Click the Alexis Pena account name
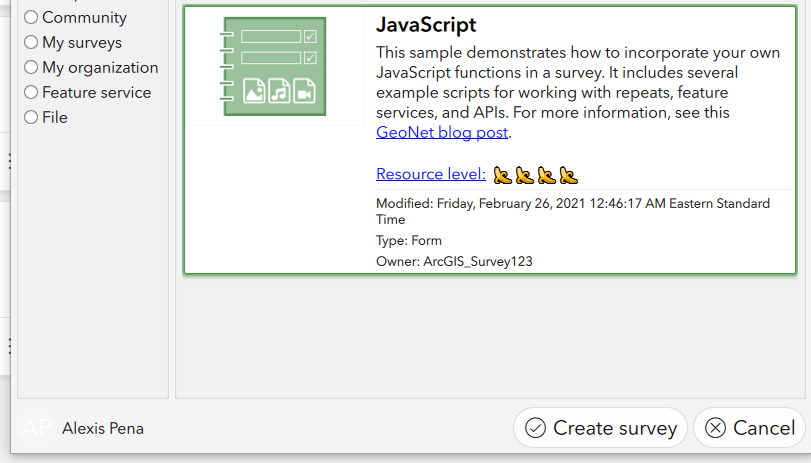811x463 pixels. [103, 428]
